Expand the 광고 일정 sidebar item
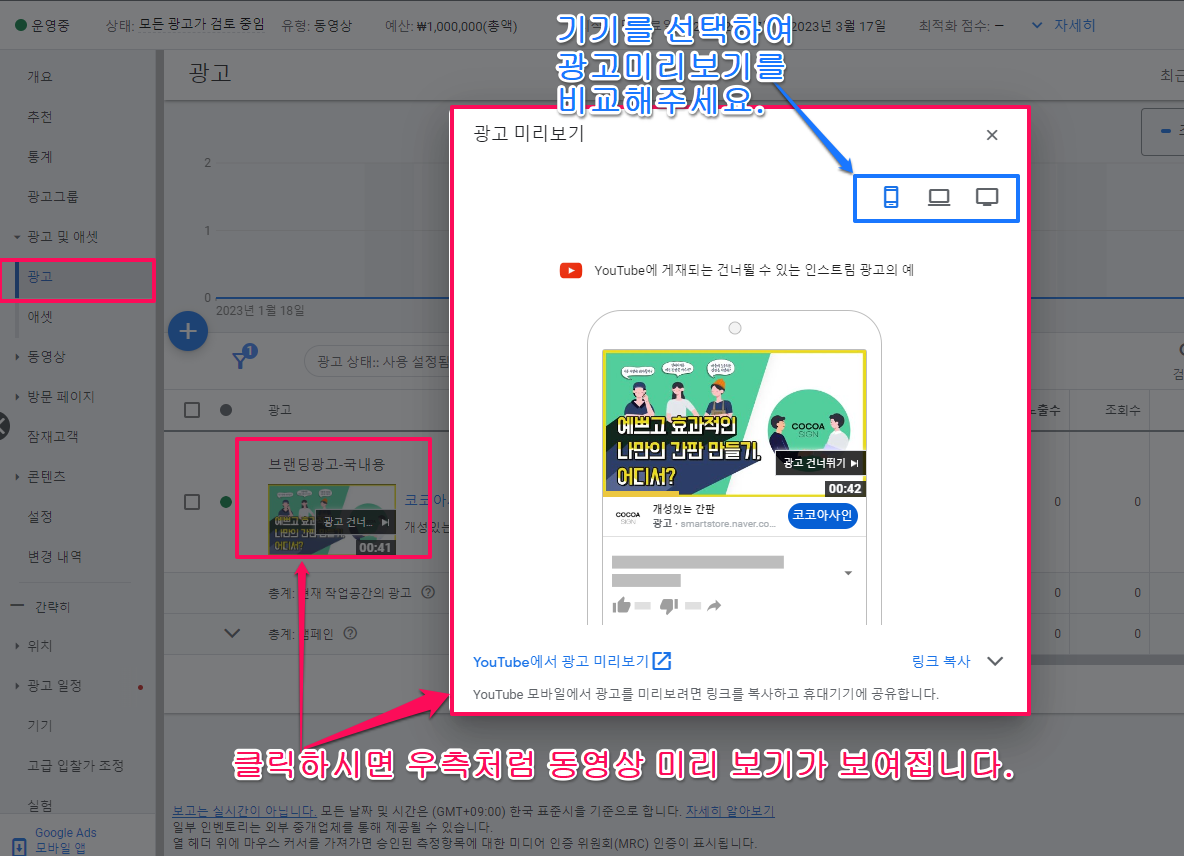Screen dimensions: 1184x856 click(x=17, y=685)
